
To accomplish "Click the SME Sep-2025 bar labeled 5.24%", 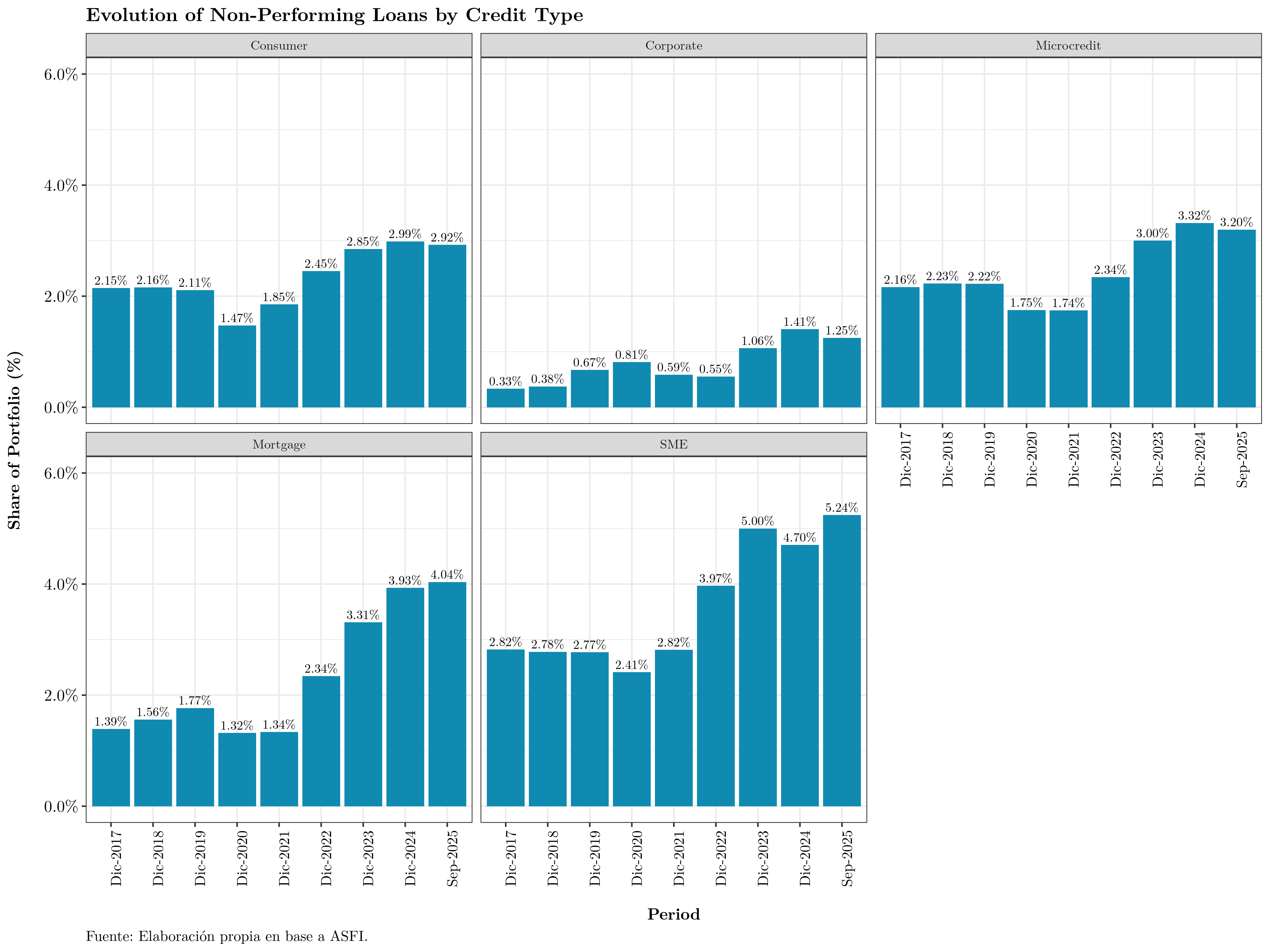I will 841,660.
